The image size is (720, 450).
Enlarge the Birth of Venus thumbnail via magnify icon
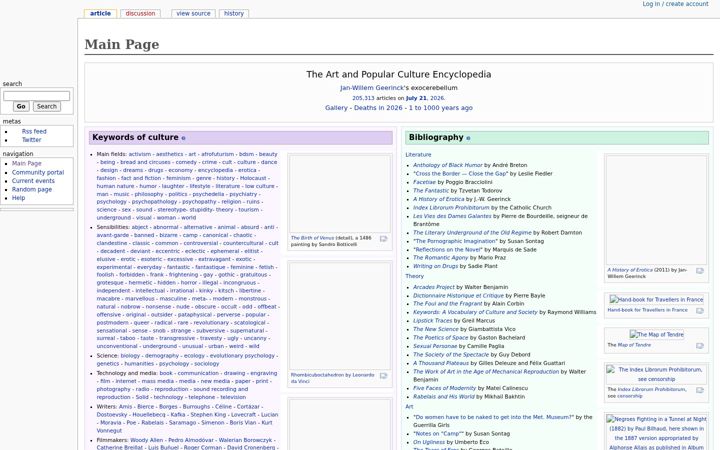pyautogui.click(x=383, y=239)
